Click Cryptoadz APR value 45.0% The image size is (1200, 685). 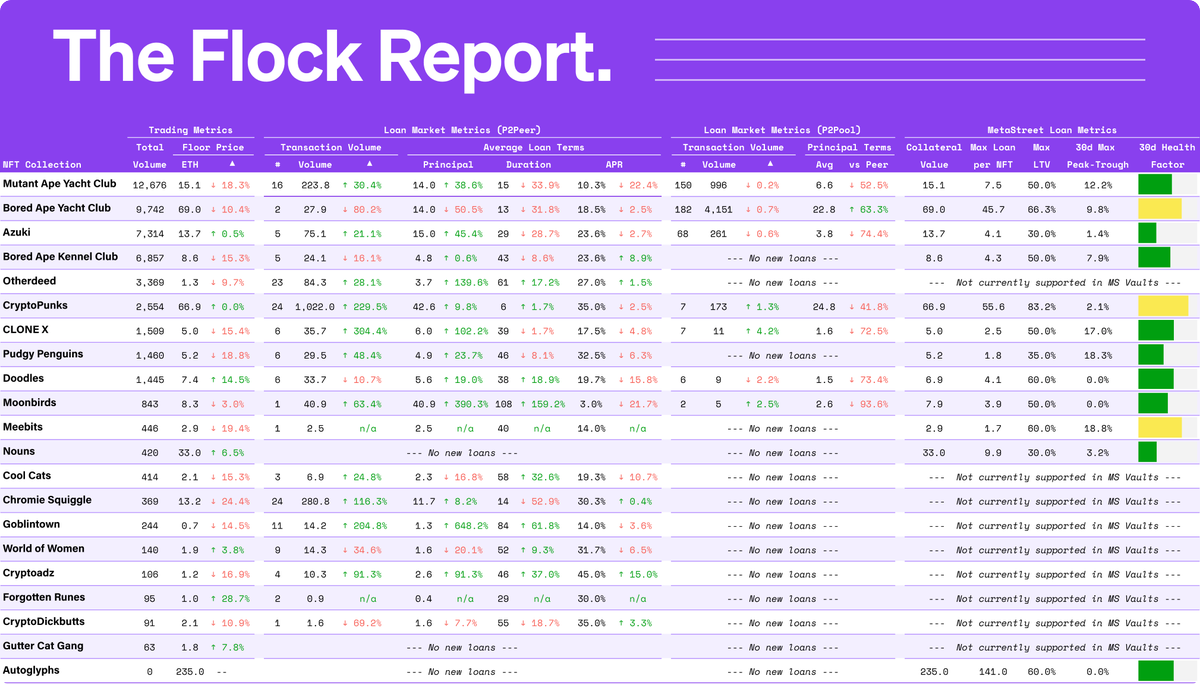click(x=591, y=575)
